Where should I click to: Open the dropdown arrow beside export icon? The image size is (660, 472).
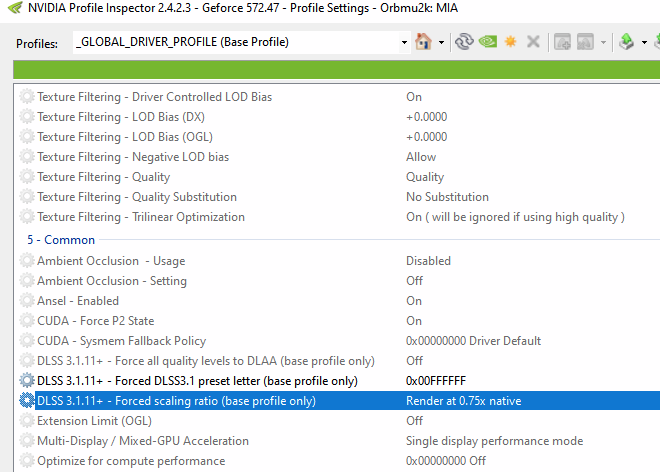644,42
